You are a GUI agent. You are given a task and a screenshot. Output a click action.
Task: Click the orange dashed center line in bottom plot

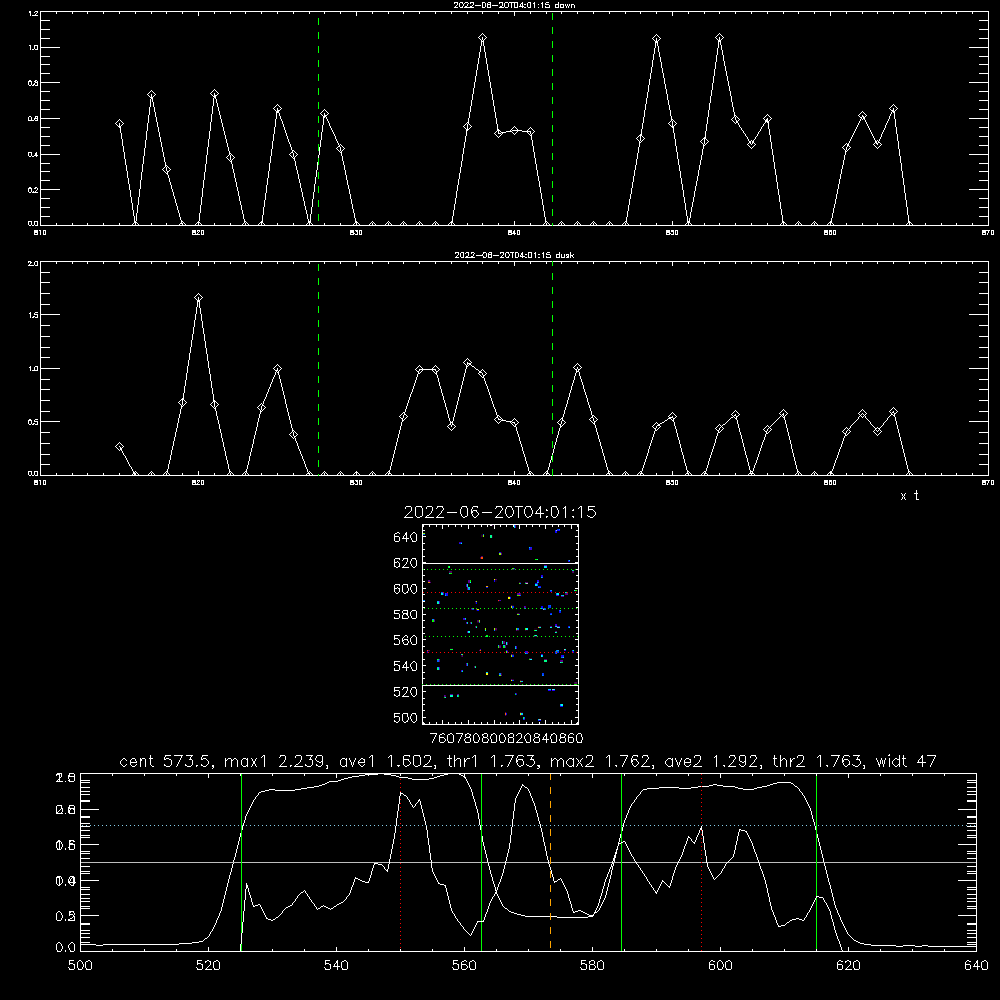click(x=550, y=861)
